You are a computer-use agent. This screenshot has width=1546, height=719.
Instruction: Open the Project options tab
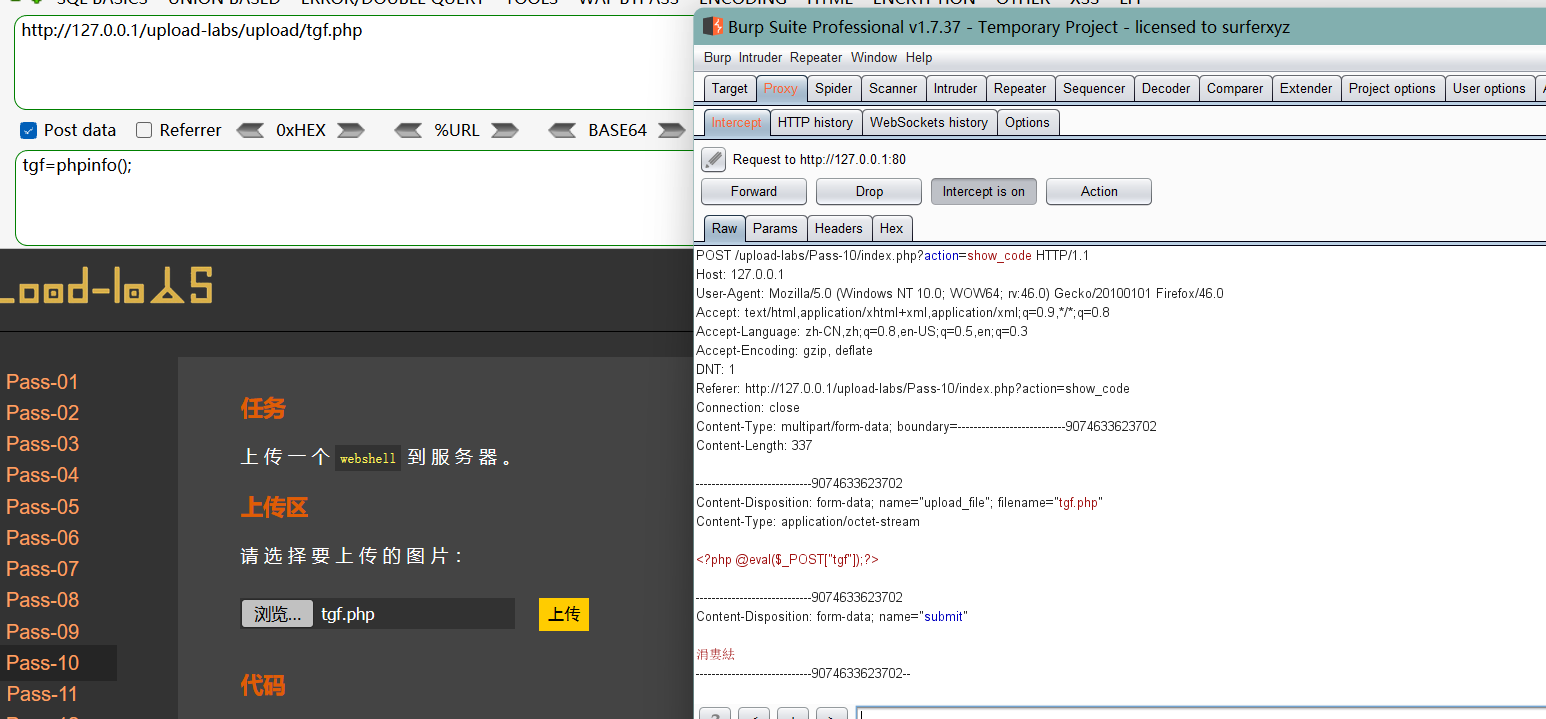pyautogui.click(x=1392, y=88)
